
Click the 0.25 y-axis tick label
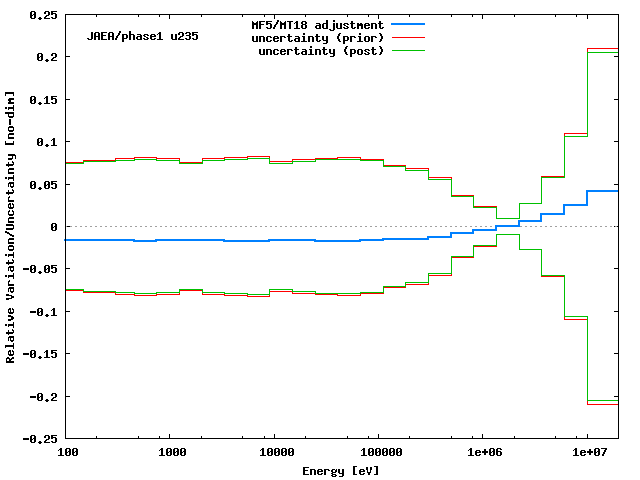point(43,15)
